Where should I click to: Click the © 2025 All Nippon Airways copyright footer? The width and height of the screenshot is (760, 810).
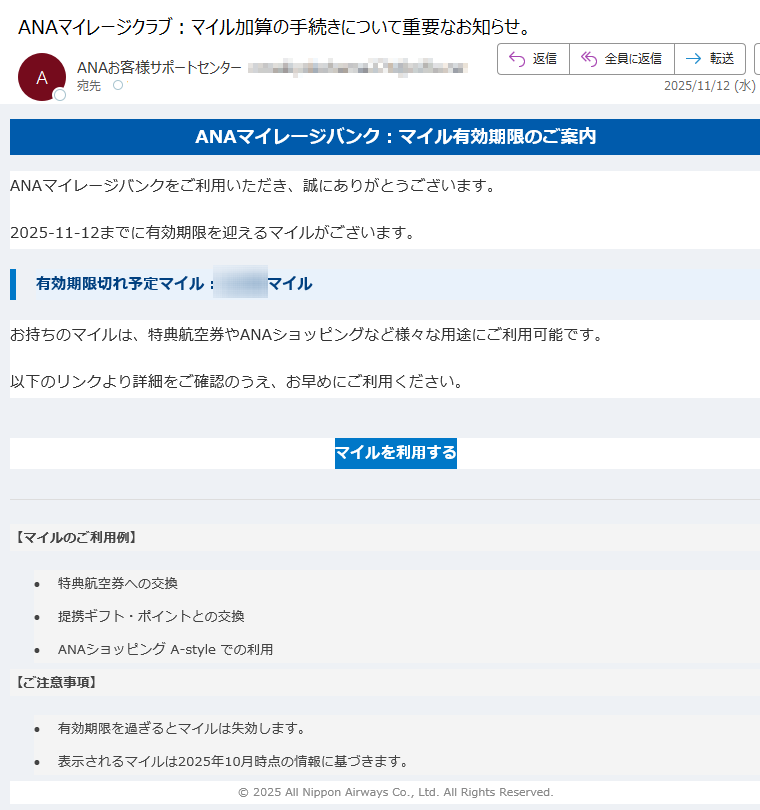pyautogui.click(x=396, y=792)
